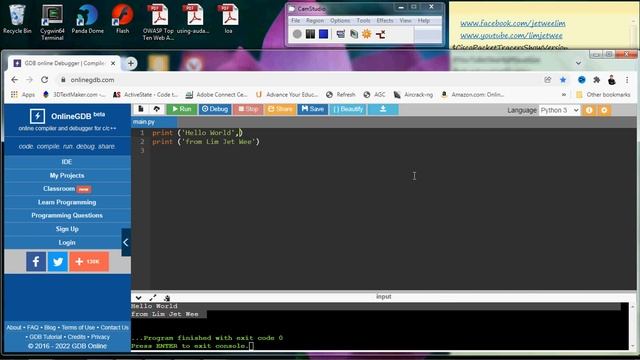Open the FAQ footer link
Screen dimensions: 640x360
(x=33, y=327)
